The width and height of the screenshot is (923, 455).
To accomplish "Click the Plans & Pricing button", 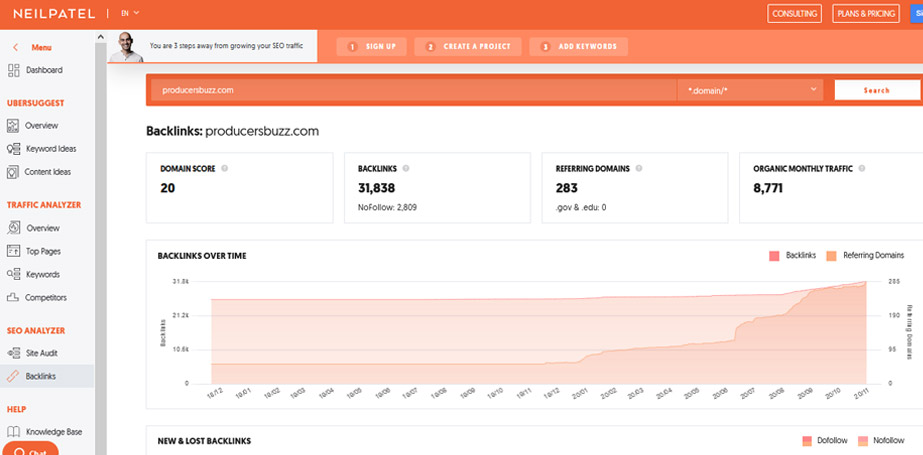I will (866, 14).
